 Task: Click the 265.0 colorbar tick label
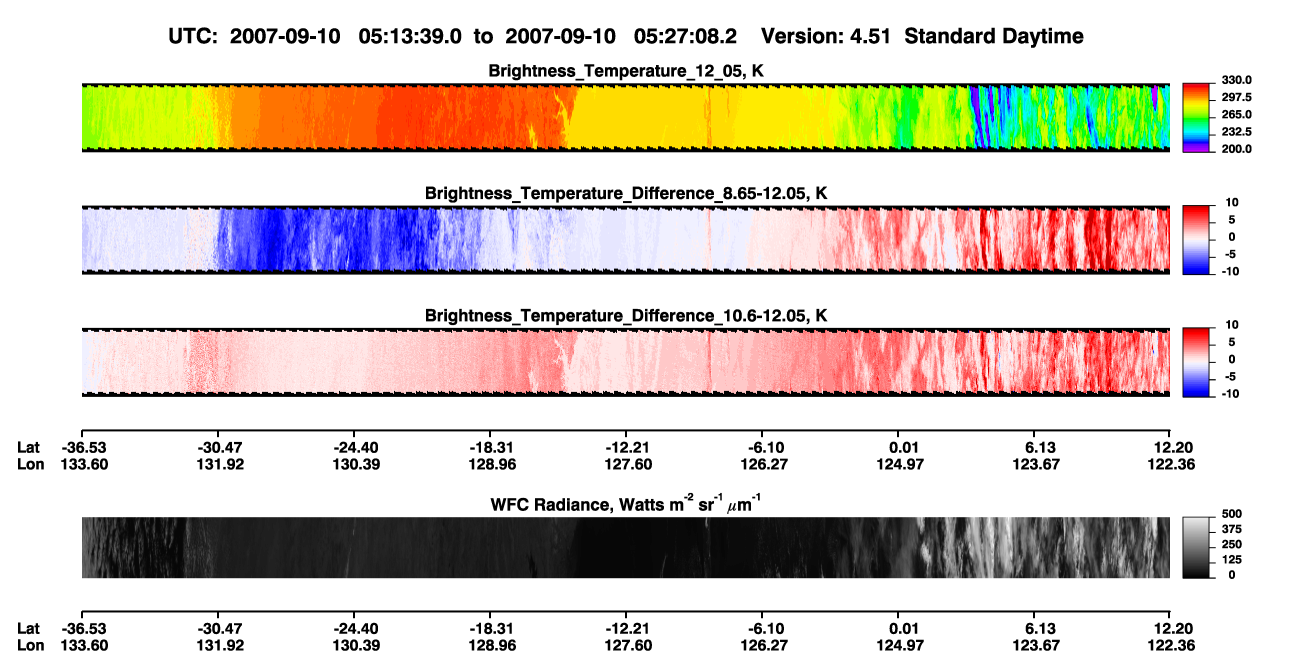tap(1236, 115)
